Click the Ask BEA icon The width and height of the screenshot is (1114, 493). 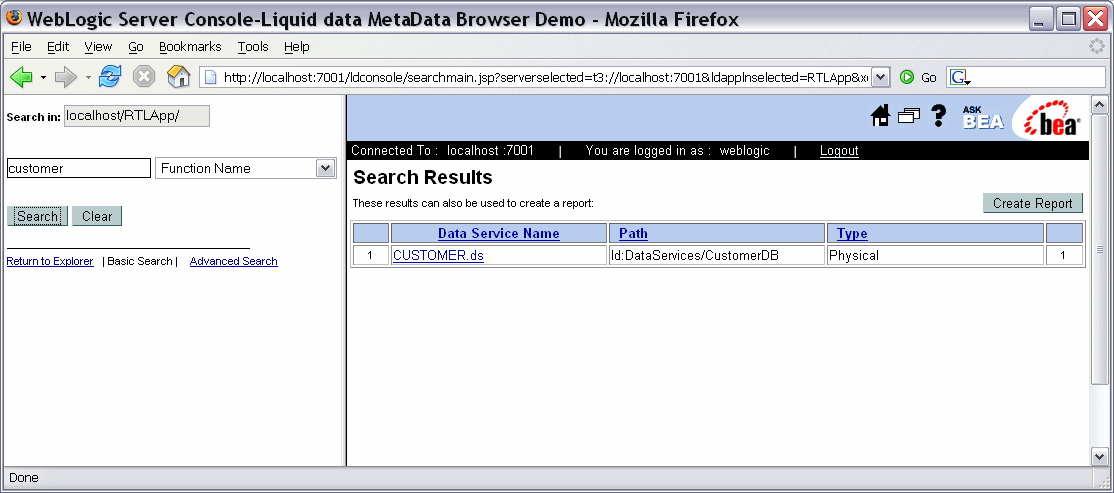[x=983, y=118]
